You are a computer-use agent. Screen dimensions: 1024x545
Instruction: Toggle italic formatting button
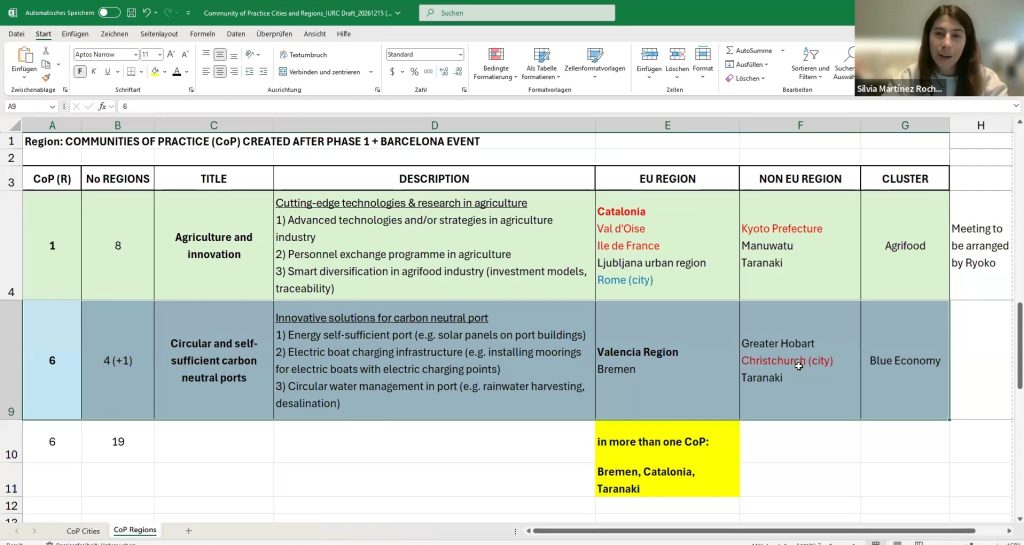(94, 72)
